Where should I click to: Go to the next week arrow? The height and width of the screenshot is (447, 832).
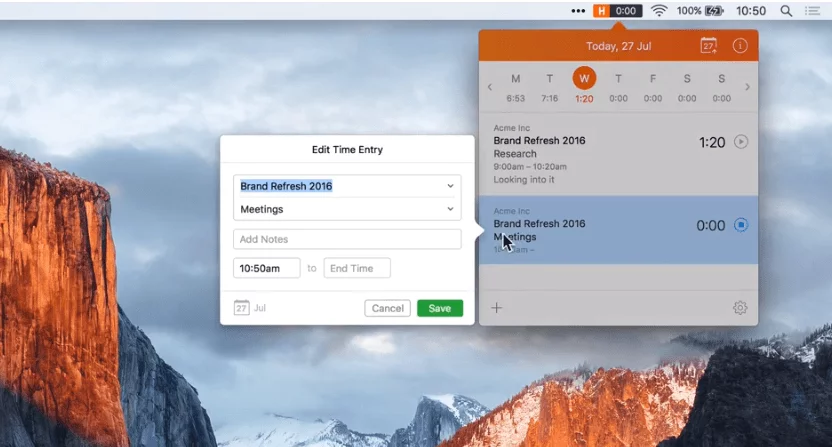[x=747, y=87]
